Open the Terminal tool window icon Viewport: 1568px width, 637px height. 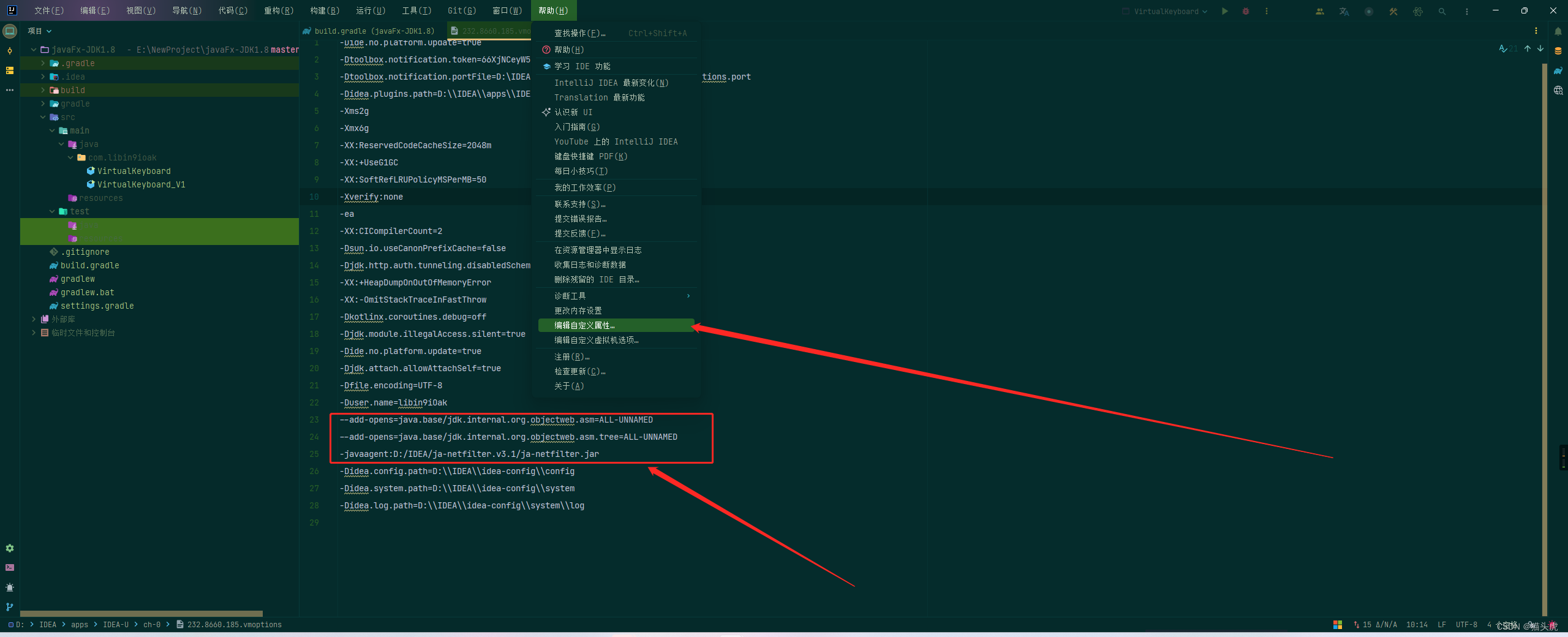pos(10,568)
